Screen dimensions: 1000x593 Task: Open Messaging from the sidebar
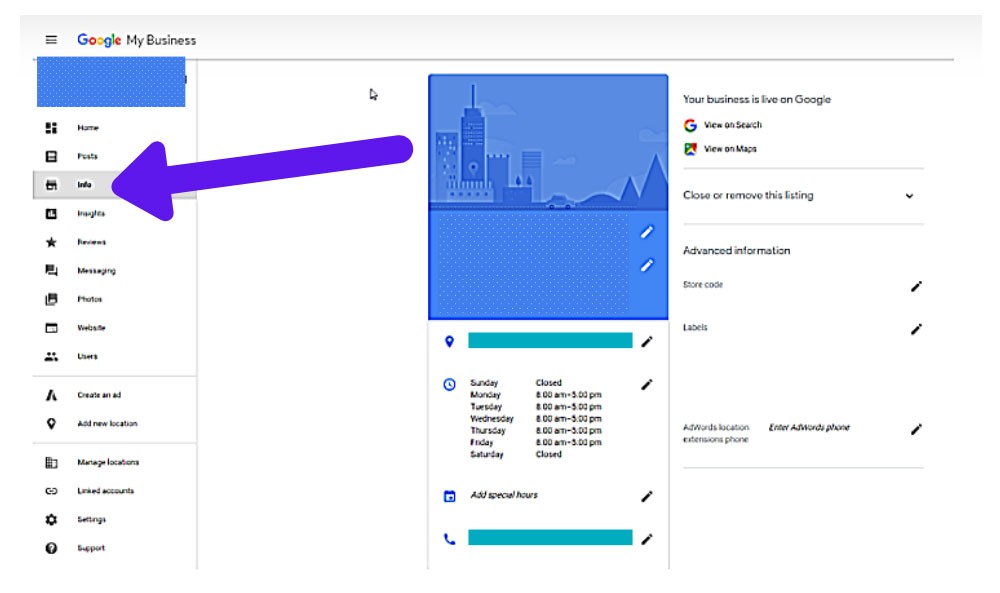pyautogui.click(x=96, y=271)
